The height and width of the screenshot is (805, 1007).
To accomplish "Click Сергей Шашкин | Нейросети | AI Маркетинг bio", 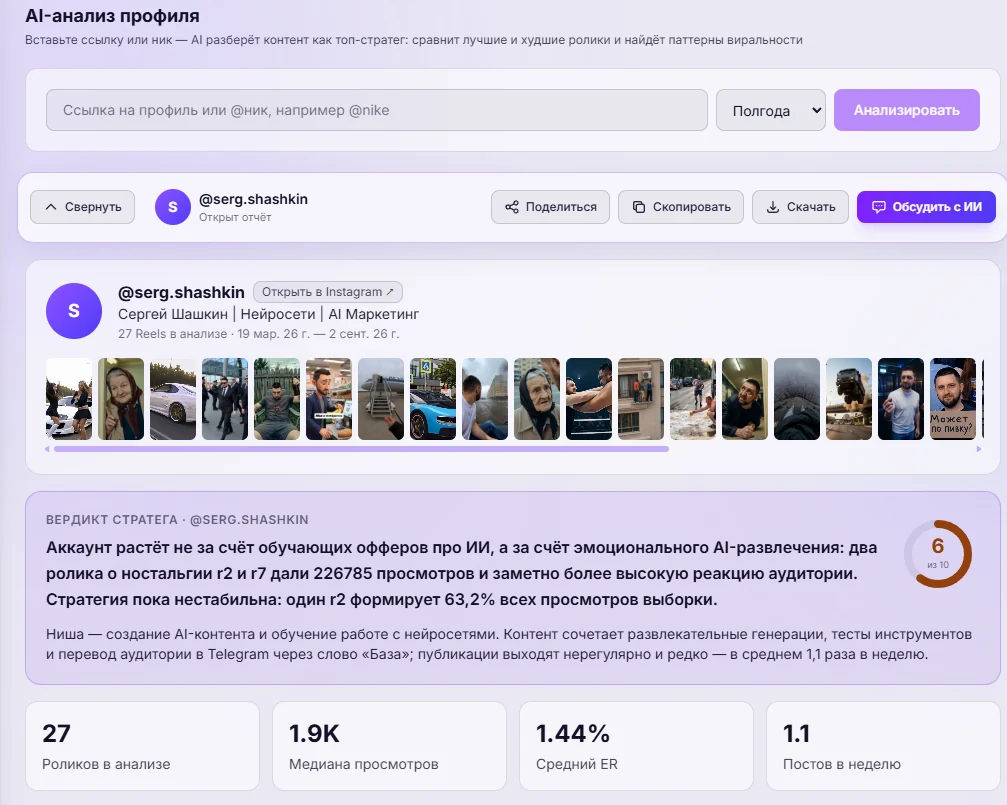I will (268, 314).
